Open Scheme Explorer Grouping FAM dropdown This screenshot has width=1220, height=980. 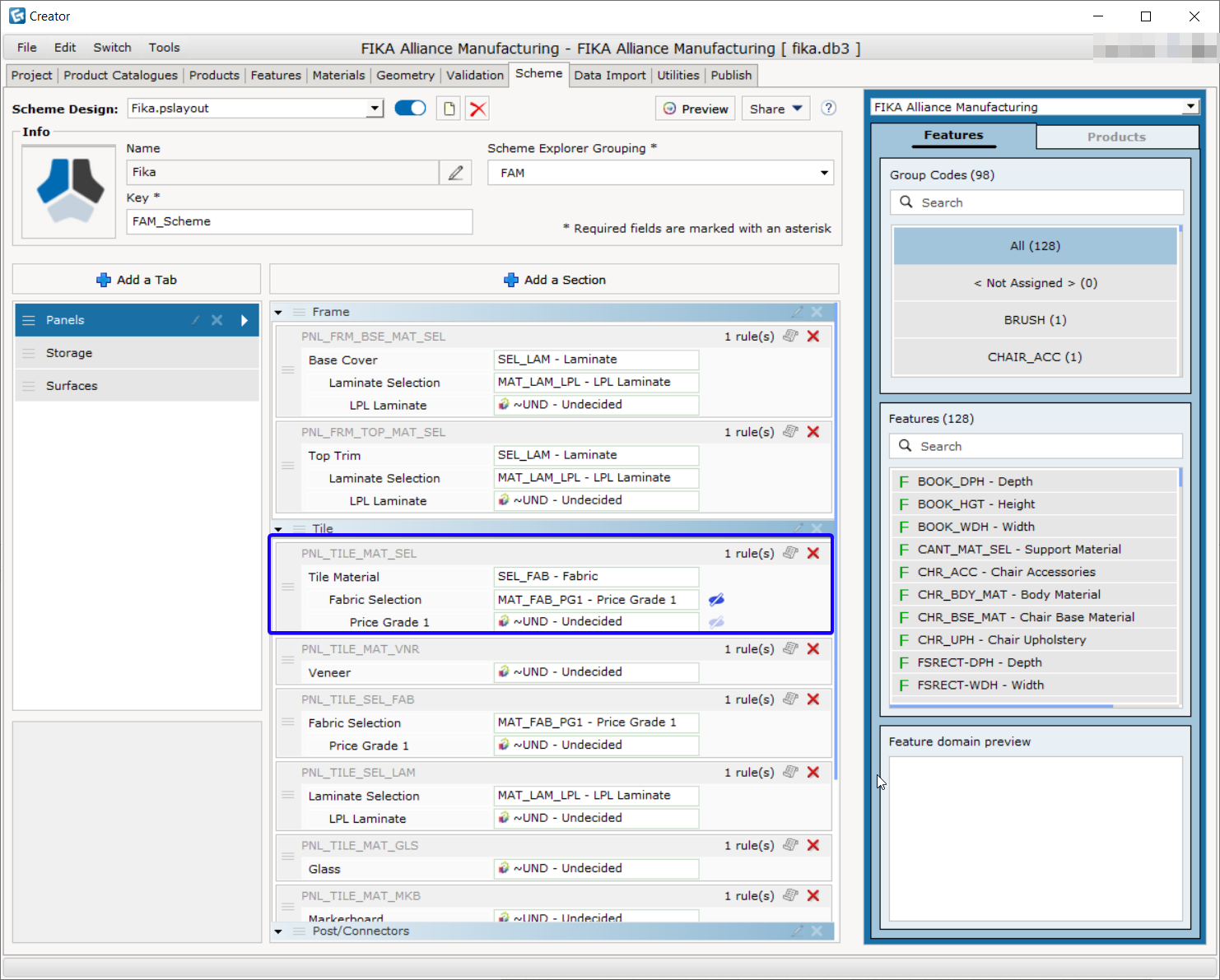824,173
